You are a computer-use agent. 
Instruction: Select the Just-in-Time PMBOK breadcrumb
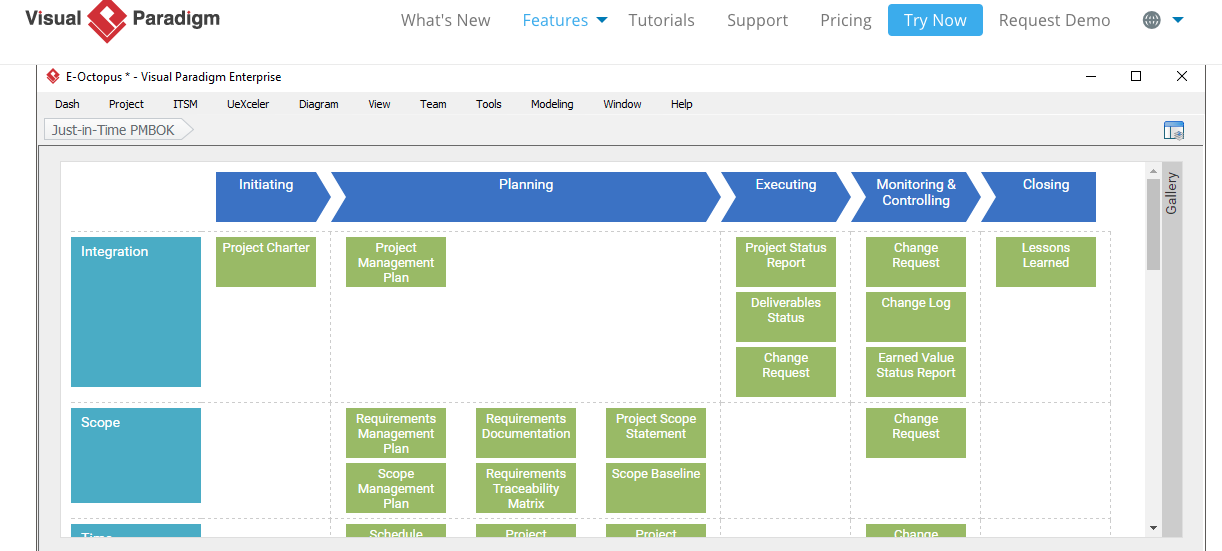(118, 130)
